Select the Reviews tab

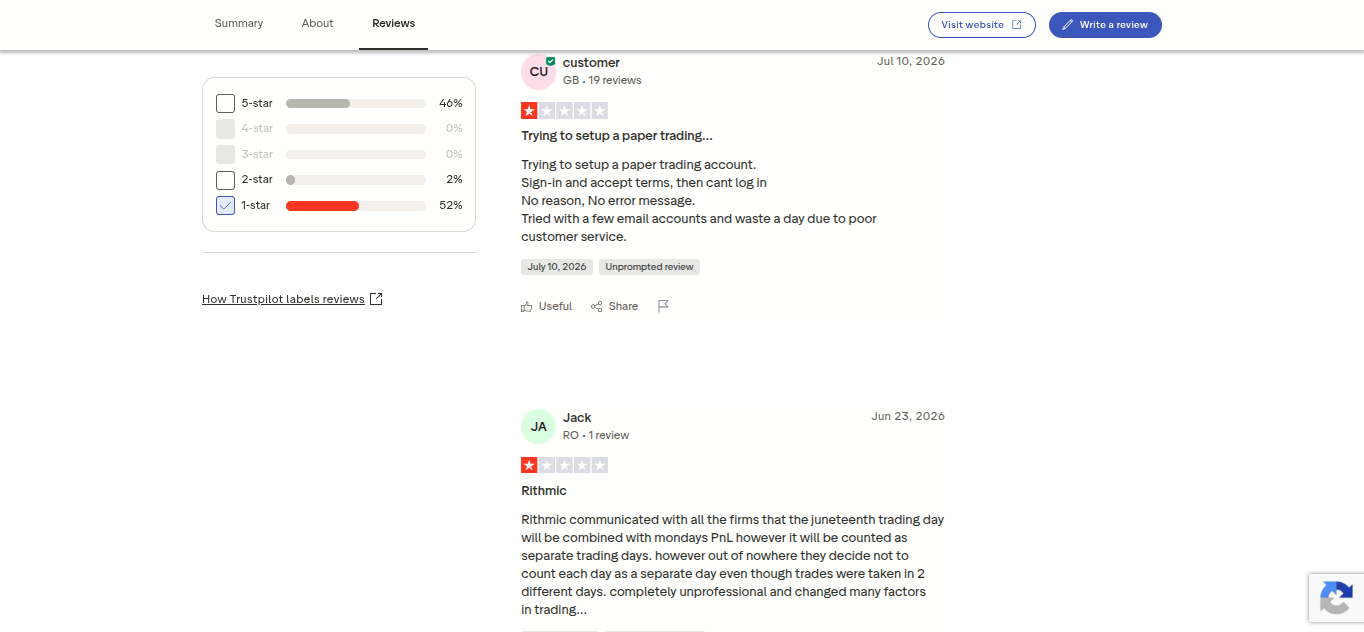pyautogui.click(x=393, y=23)
